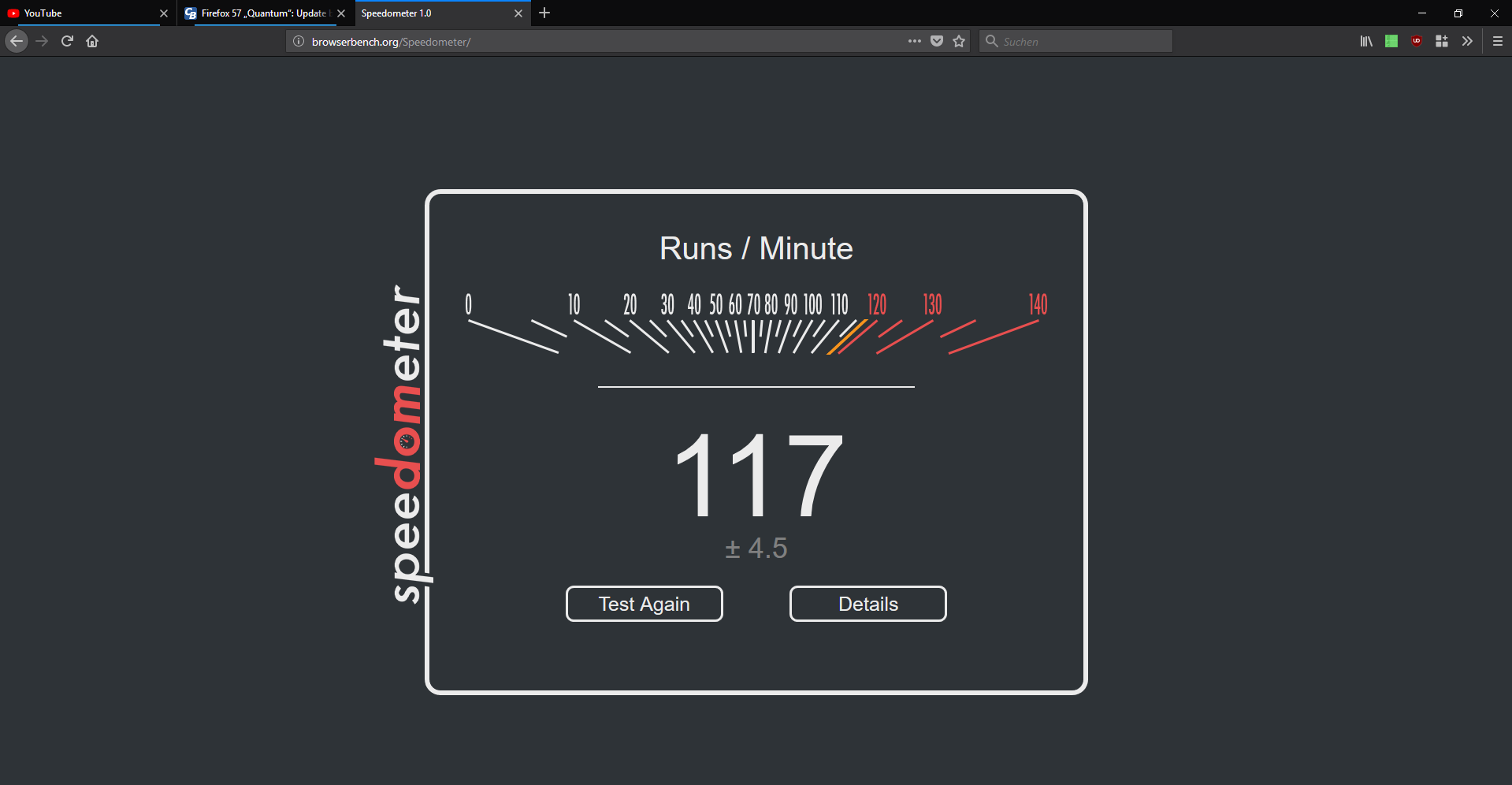Viewport: 1512px width, 785px height.
Task: Close the Firefox 57 Quantum tab
Action: point(341,13)
